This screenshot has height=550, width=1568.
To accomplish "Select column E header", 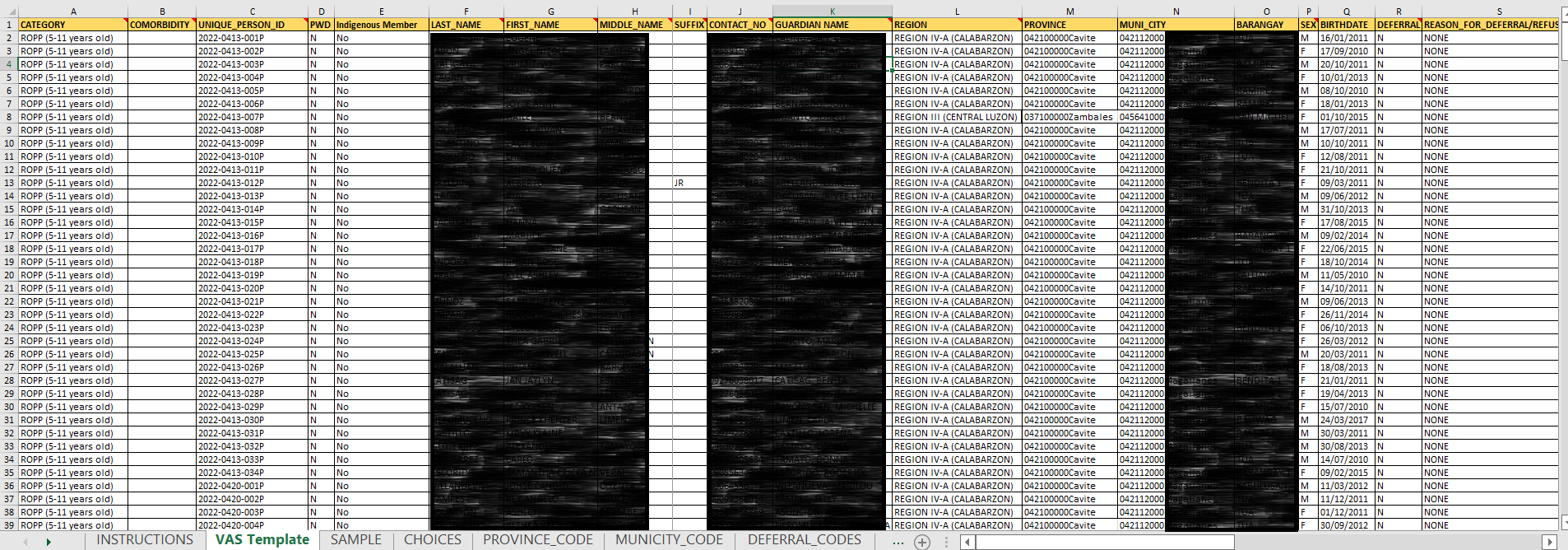I will (382, 12).
